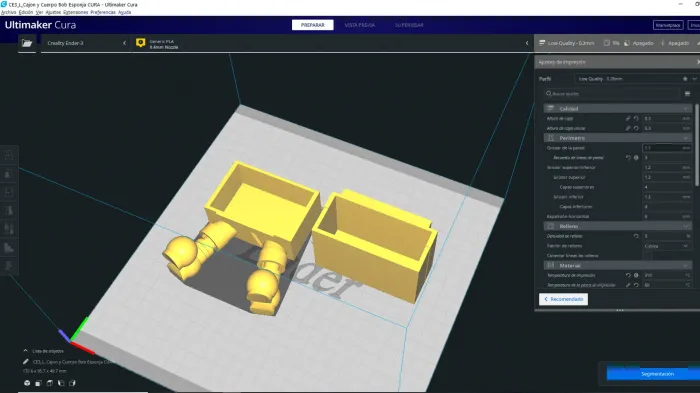Click the settings panel vertical scrollbar
Screen dimensions: 700x393
pyautogui.click(x=697, y=145)
